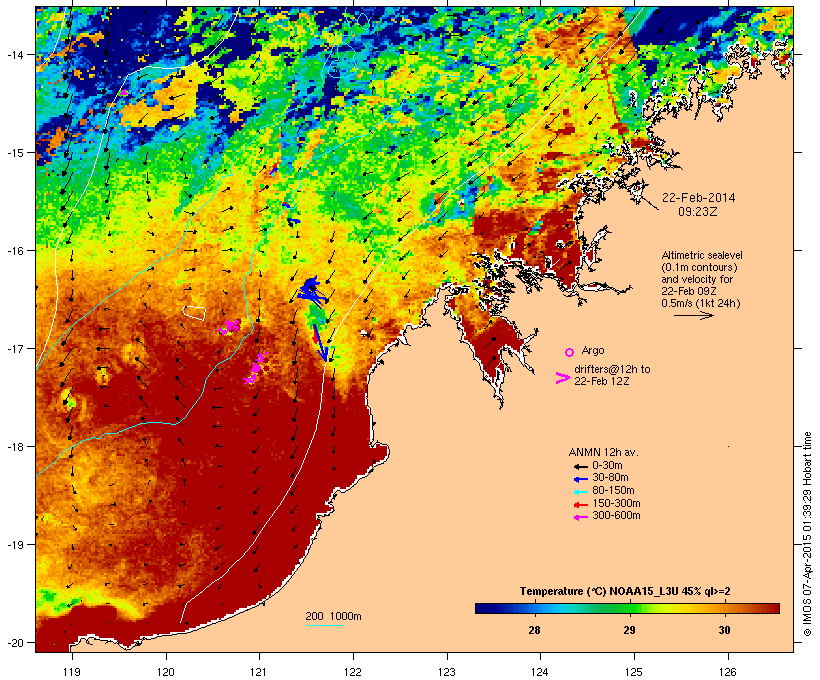
Task: Click latitude axis label -14
Action: [15, 54]
